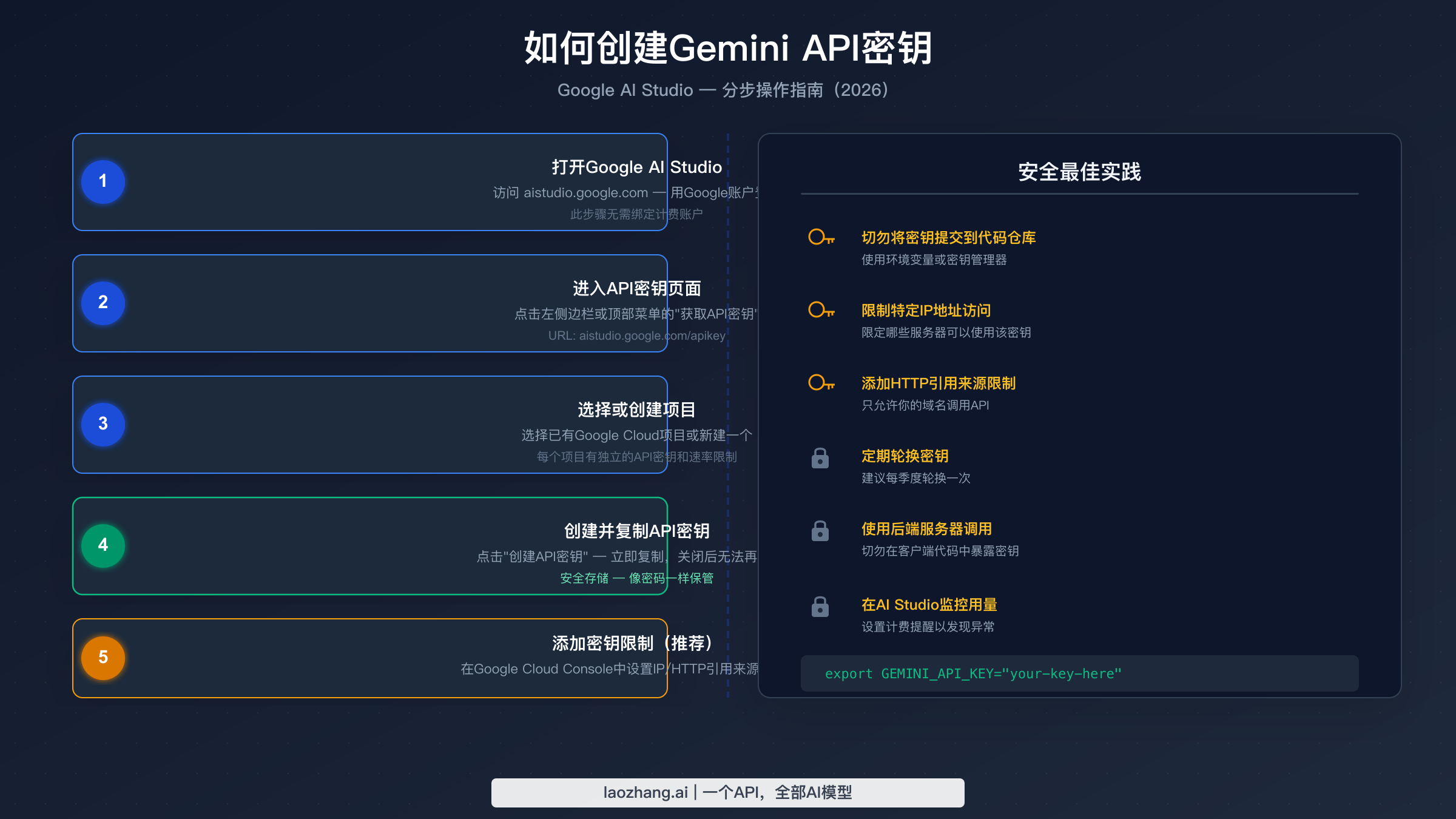Screen dimensions: 1456x819
Task: Open the 添加密钥限制（推荐）step card
Action: 369,658
